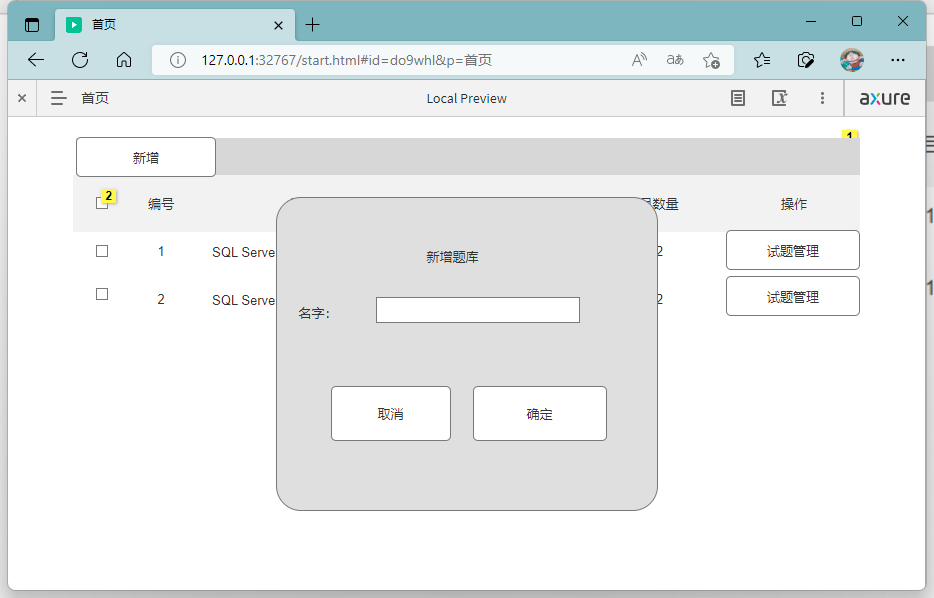
Task: Check the checkbox for row 1
Action: (102, 251)
